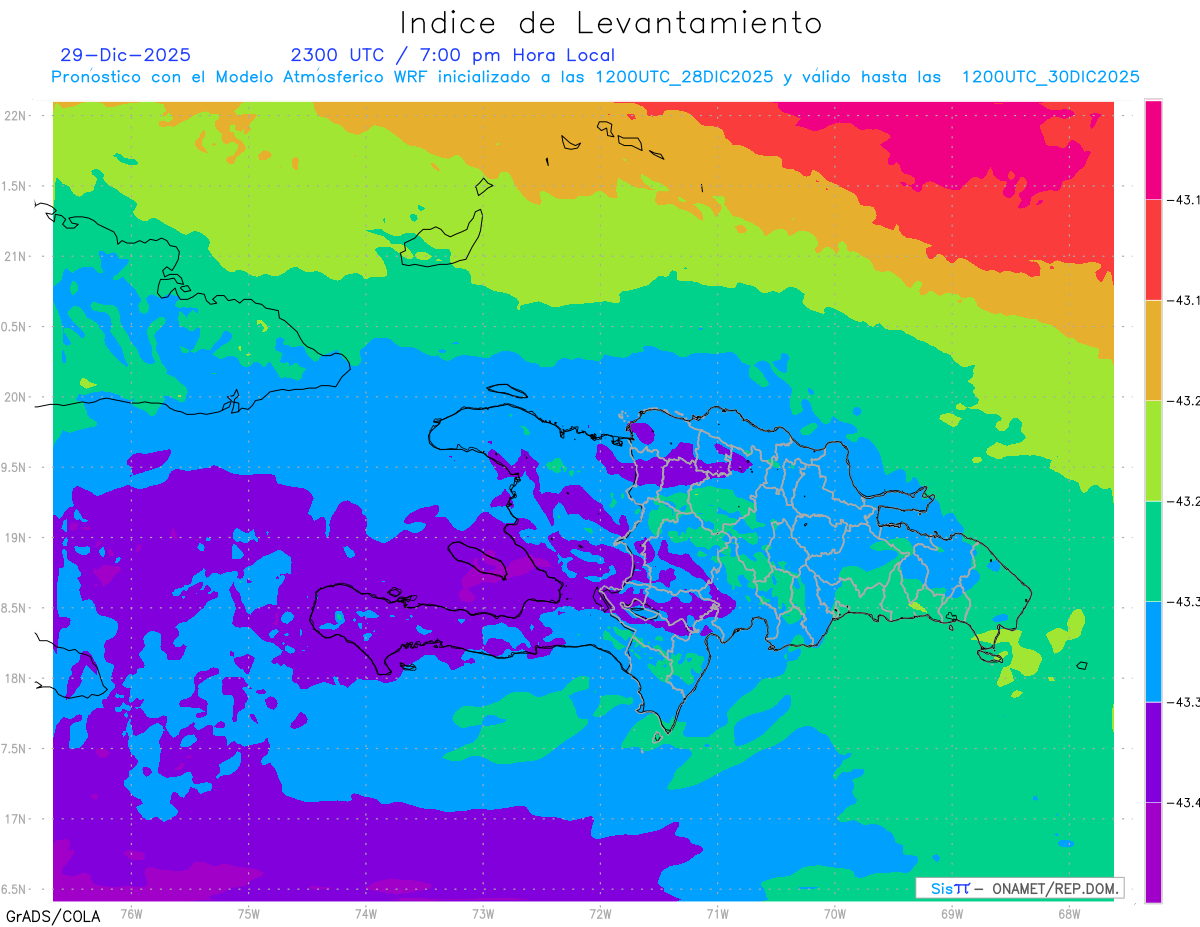Click the "73W" longitude label
The image size is (1200, 927).
[483, 914]
